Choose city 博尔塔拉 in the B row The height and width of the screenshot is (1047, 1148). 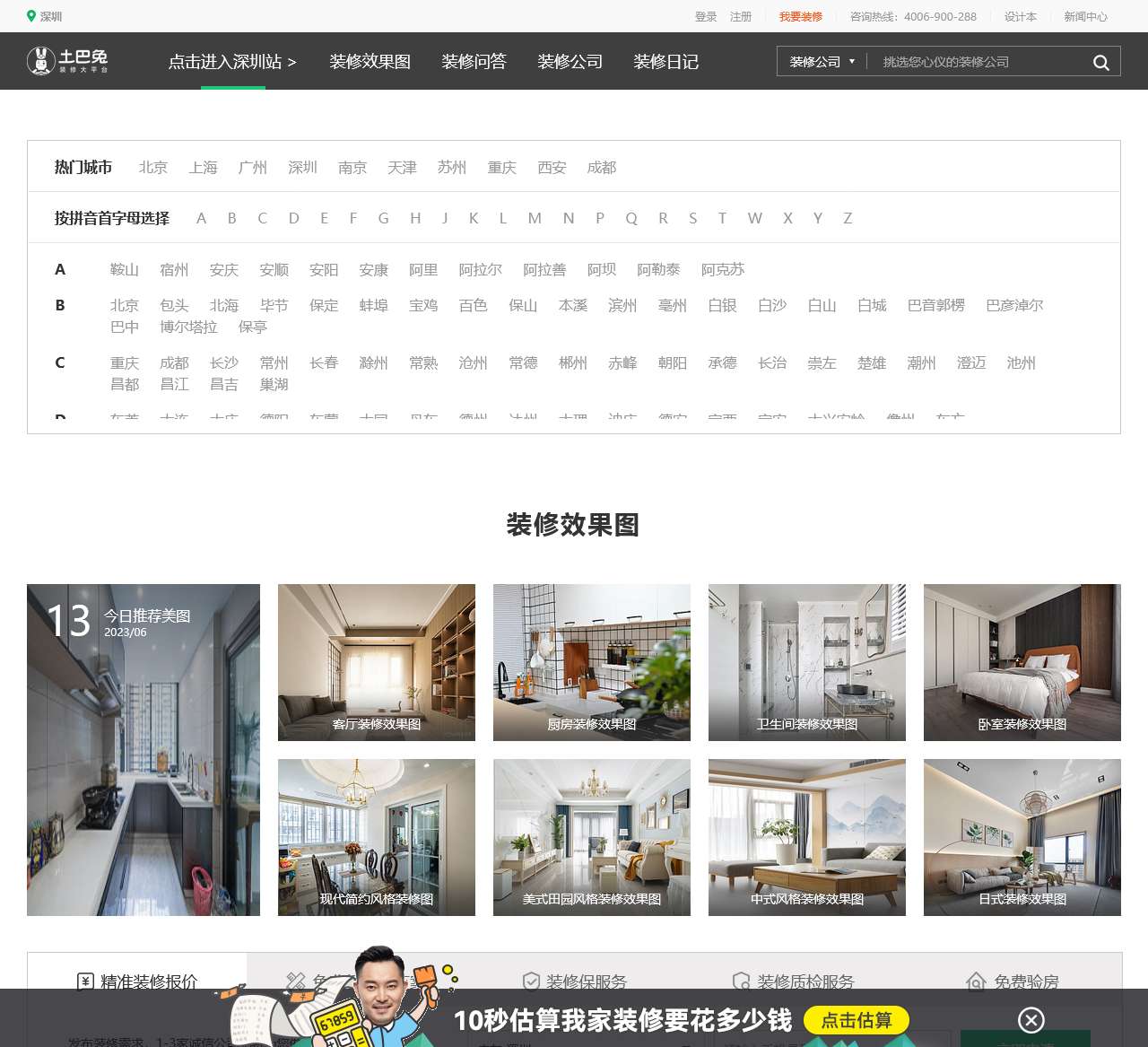[x=188, y=327]
